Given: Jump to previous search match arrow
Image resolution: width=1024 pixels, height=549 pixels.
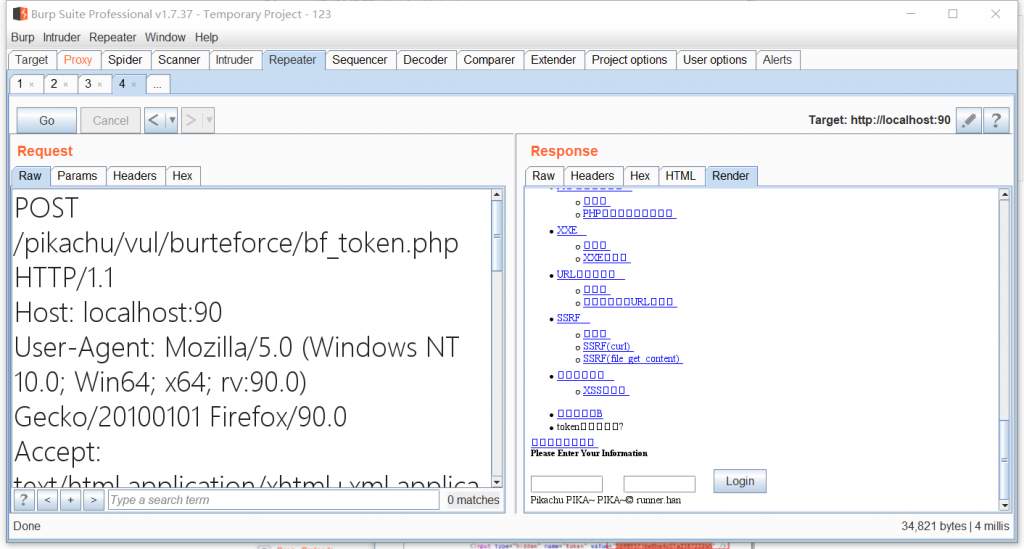Looking at the screenshot, I should [47, 500].
